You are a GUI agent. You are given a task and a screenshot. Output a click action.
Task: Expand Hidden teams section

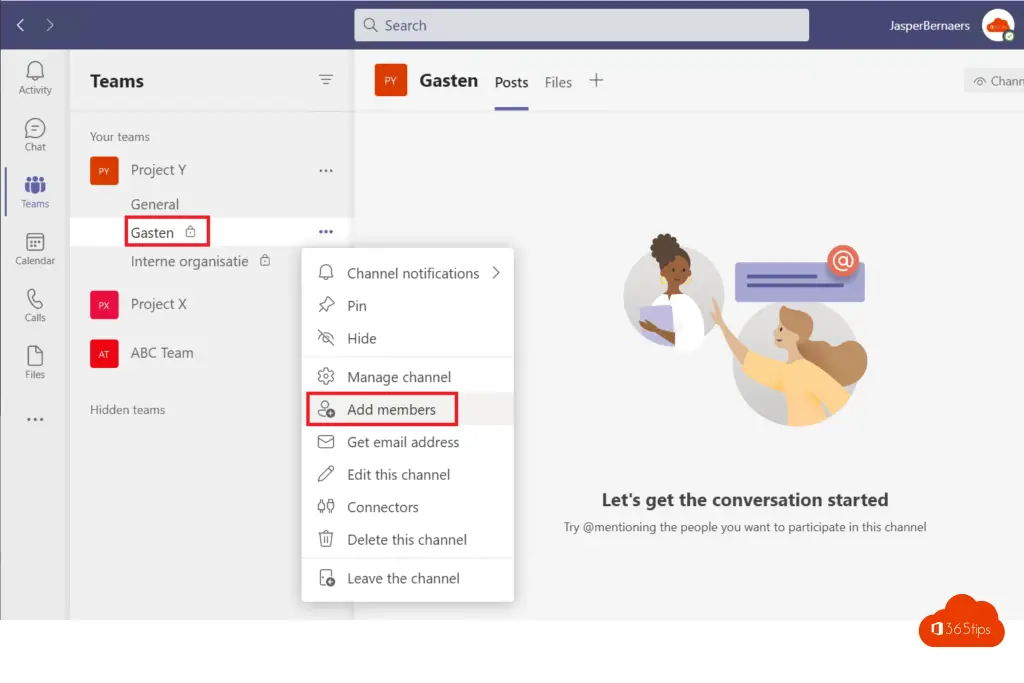click(128, 410)
